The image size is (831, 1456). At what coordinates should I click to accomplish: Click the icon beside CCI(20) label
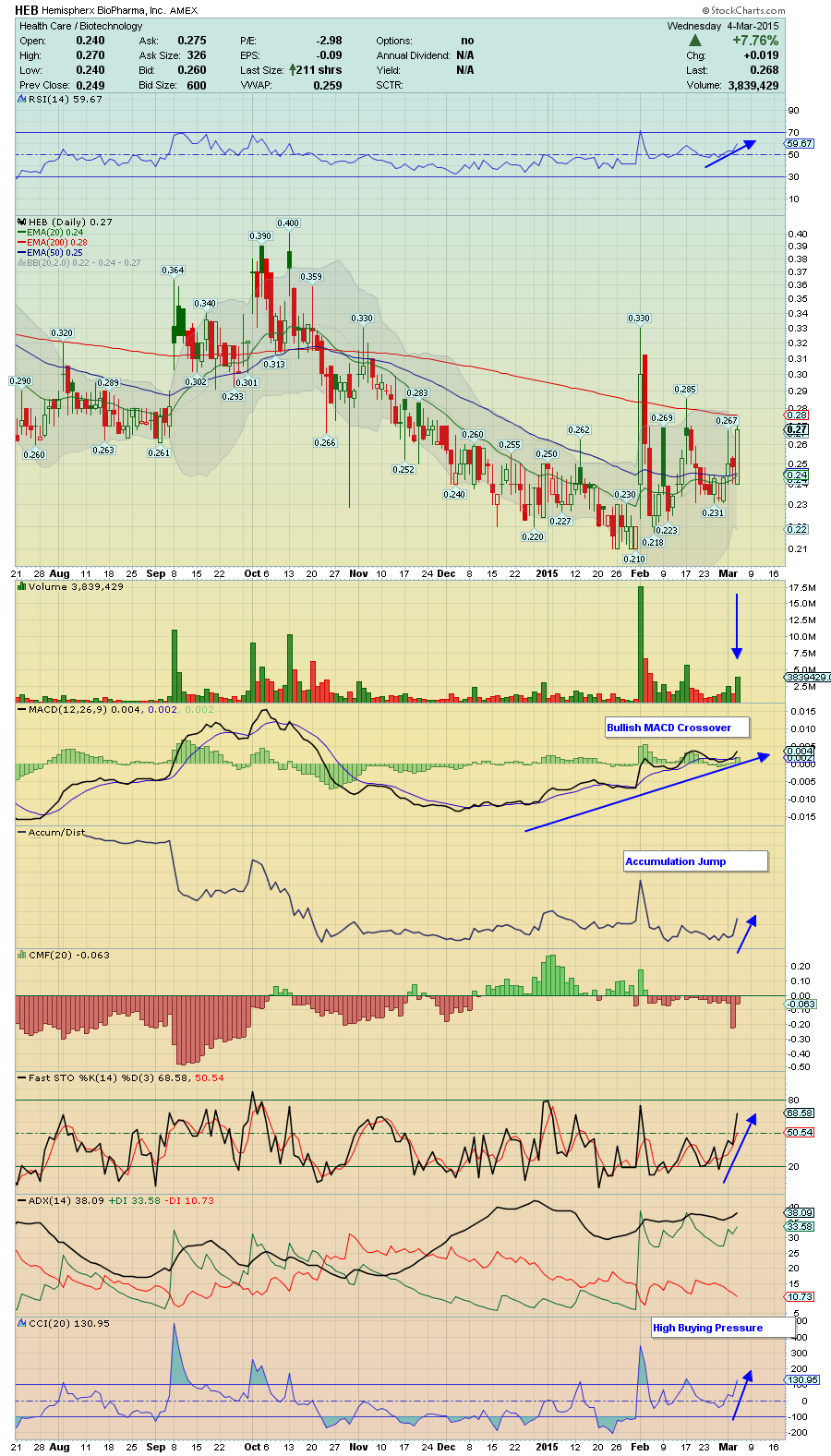23,1324
